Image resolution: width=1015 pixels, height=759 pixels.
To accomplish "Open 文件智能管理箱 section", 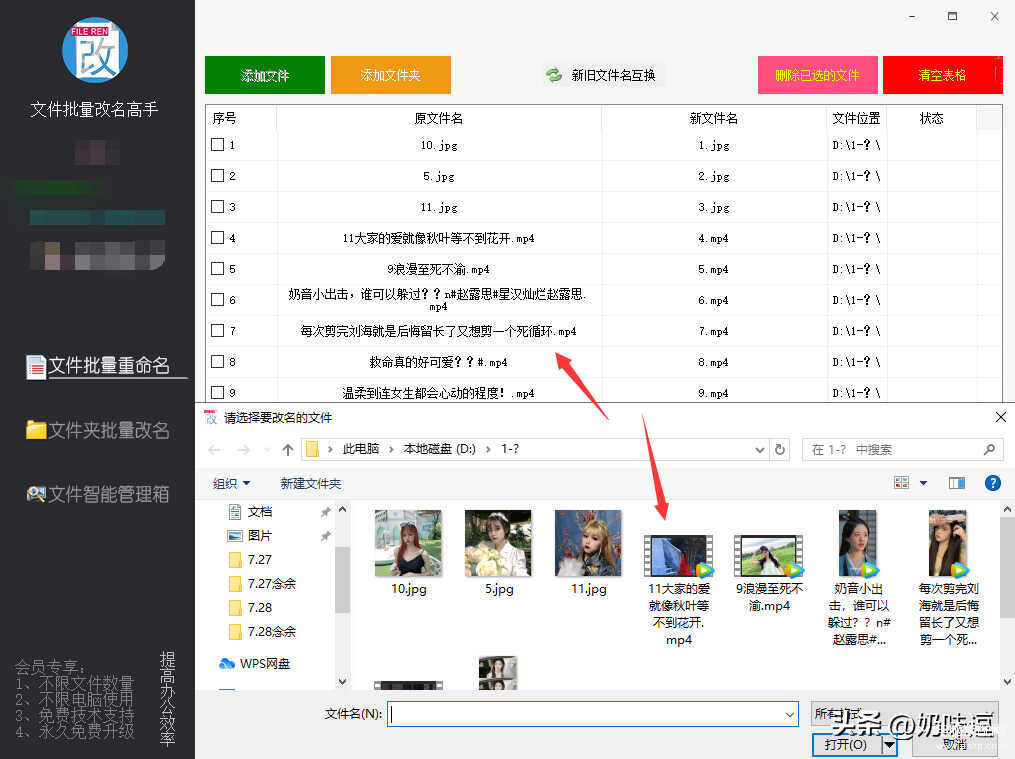I will pyautogui.click(x=97, y=493).
